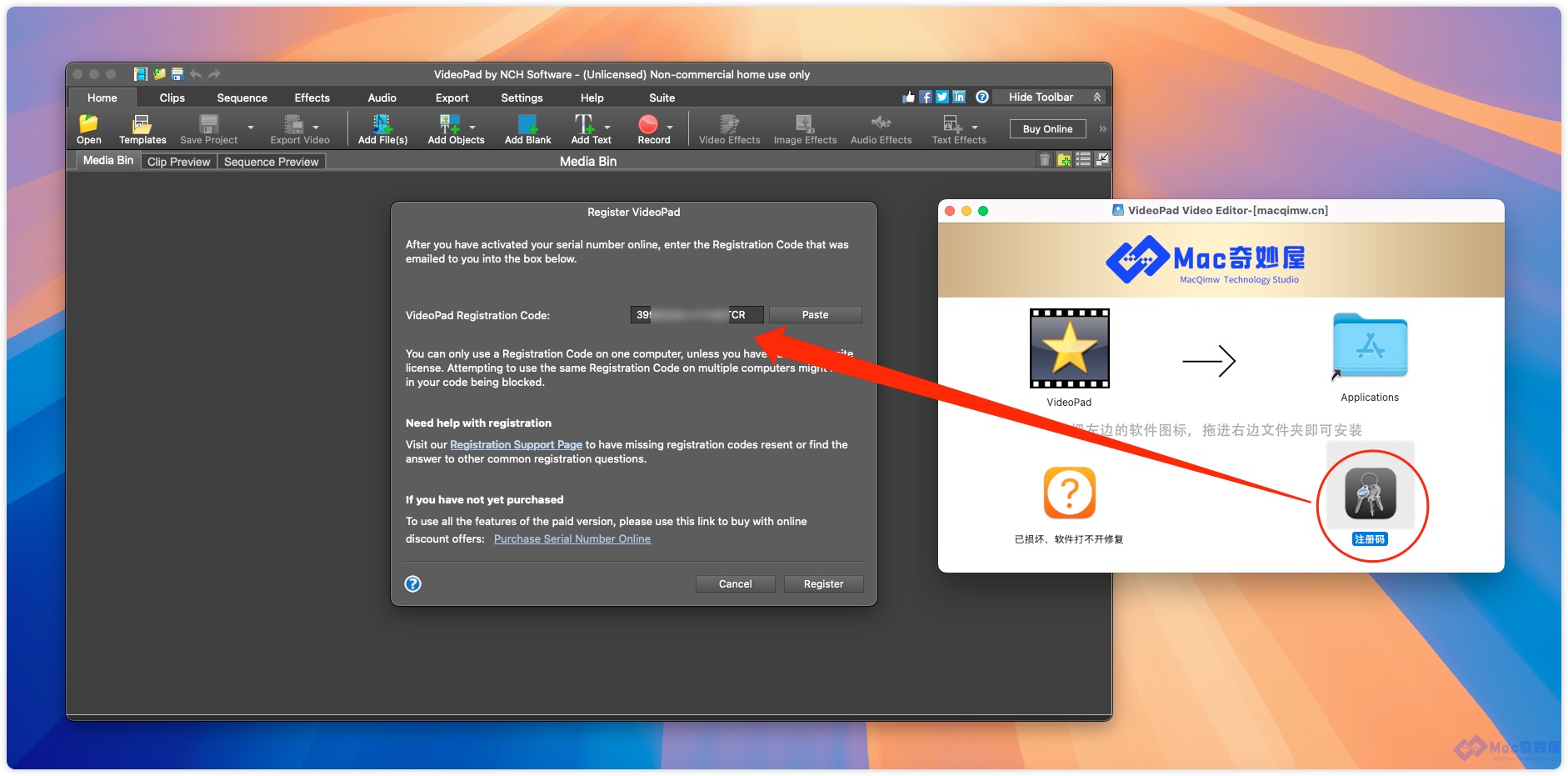Click the red Record icon

[648, 123]
